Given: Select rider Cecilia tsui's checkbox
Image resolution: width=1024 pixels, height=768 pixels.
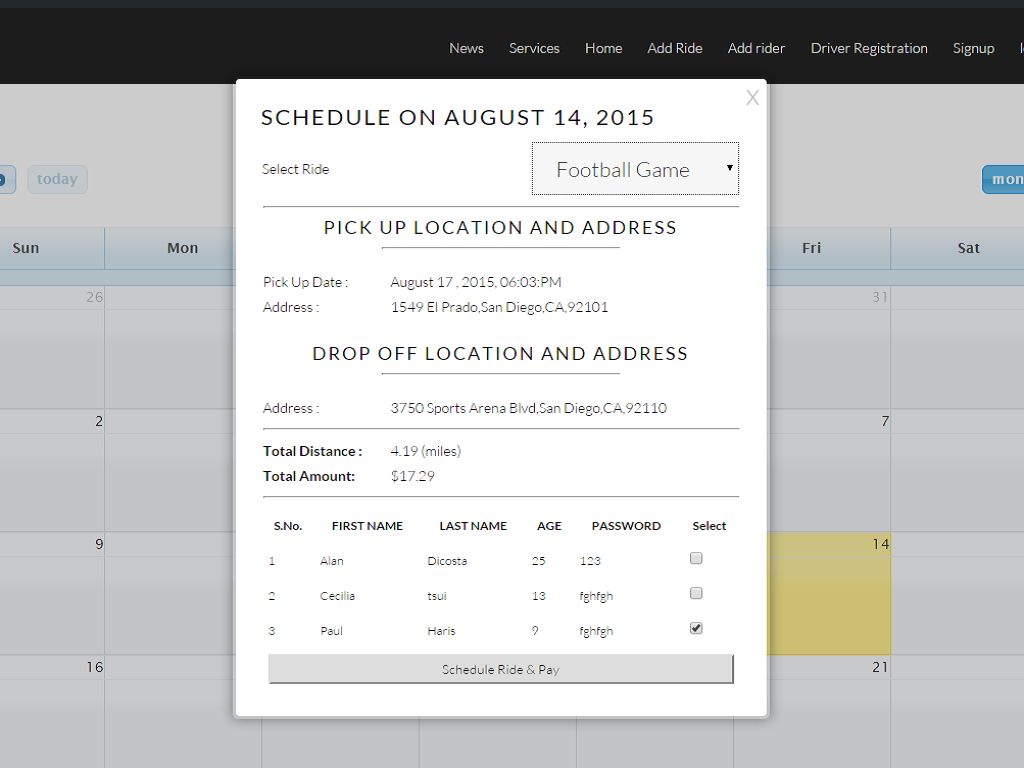Looking at the screenshot, I should click(x=696, y=594).
